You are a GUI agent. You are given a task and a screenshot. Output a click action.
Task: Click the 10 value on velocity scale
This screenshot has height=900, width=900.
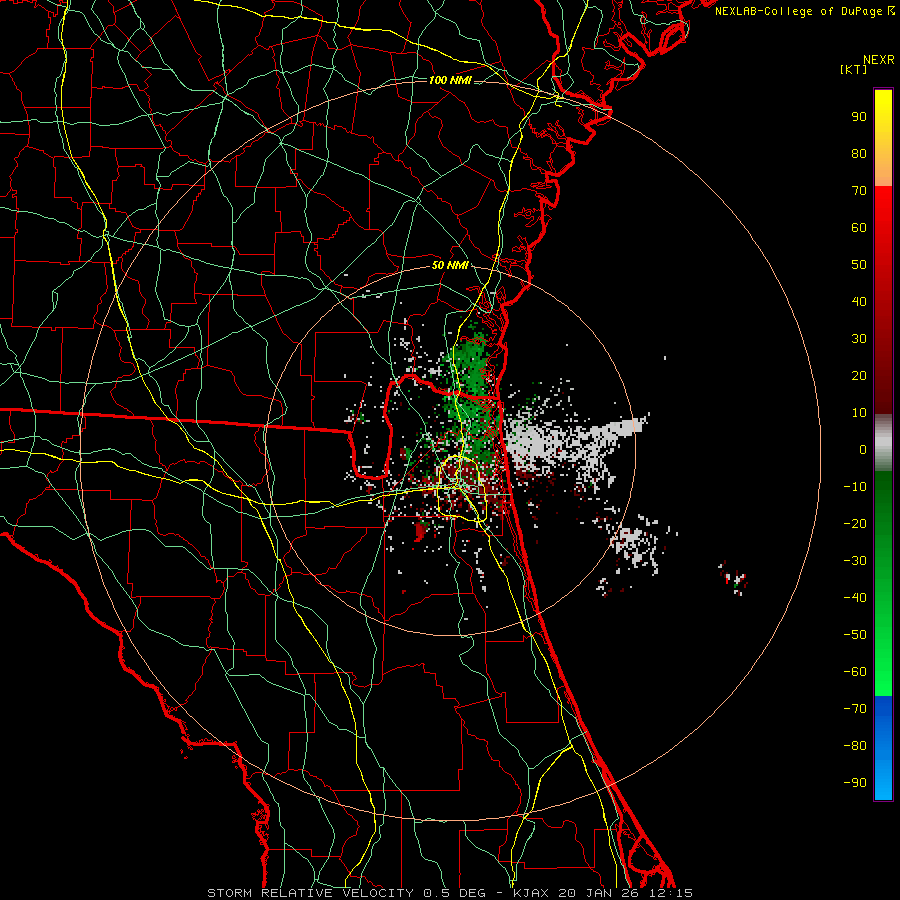859,413
